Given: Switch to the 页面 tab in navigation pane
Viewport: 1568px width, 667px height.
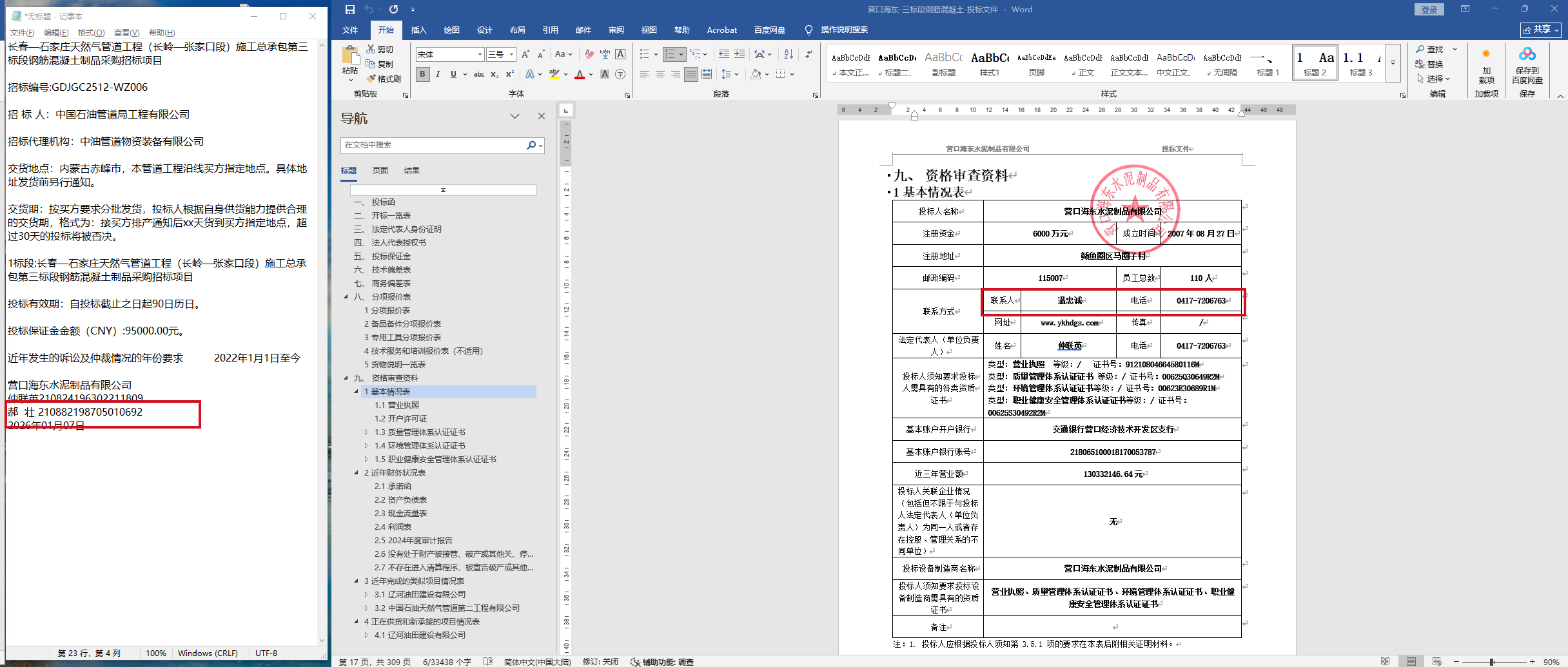Looking at the screenshot, I should click(380, 170).
